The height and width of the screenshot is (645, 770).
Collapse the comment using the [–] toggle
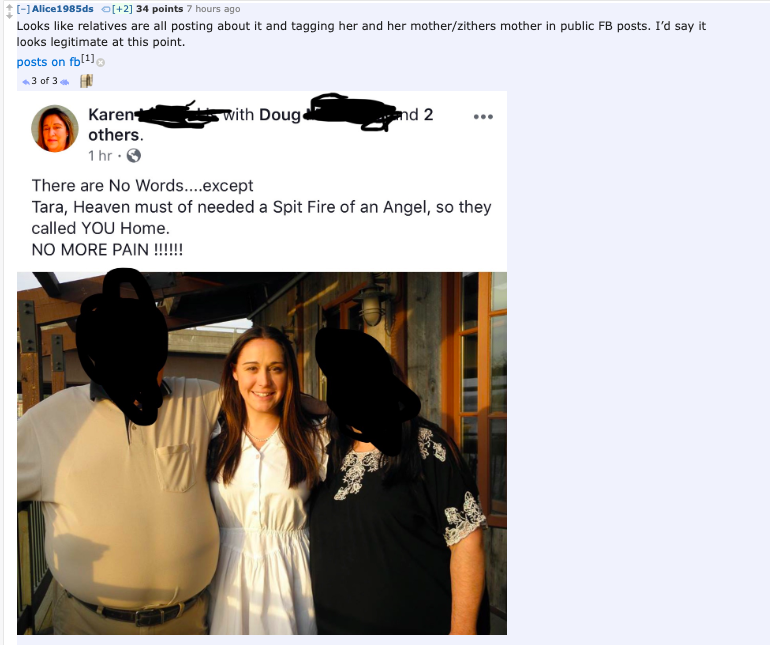pyautogui.click(x=23, y=9)
